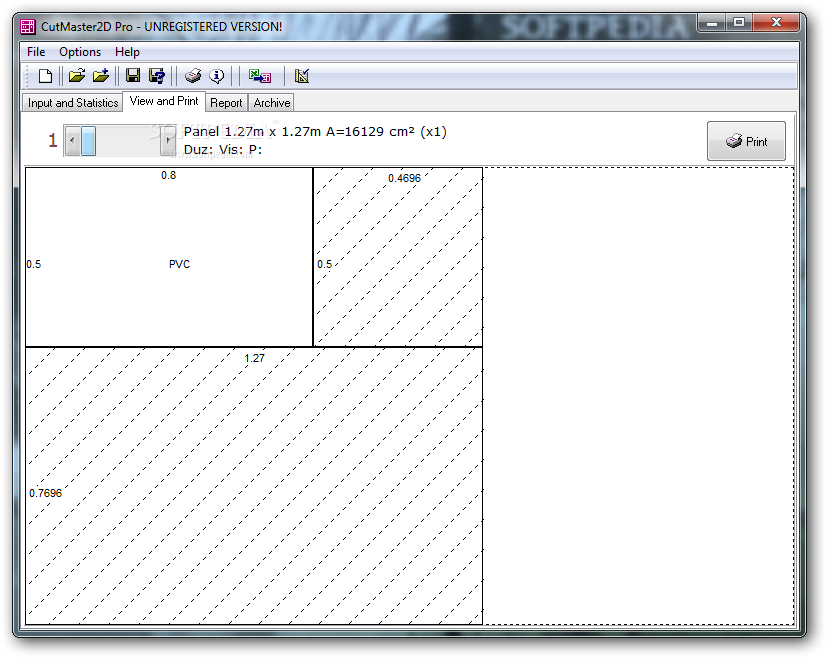This screenshot has width=827, height=658.
Task: Click the panel scrollbar left arrow
Action: (x=72, y=140)
